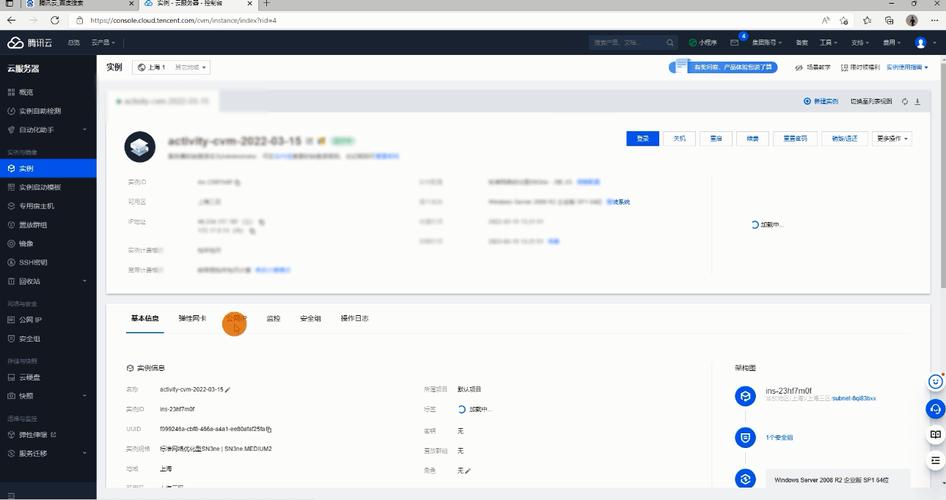Click the headset customer service icon
946x500 pixels.
(935, 409)
